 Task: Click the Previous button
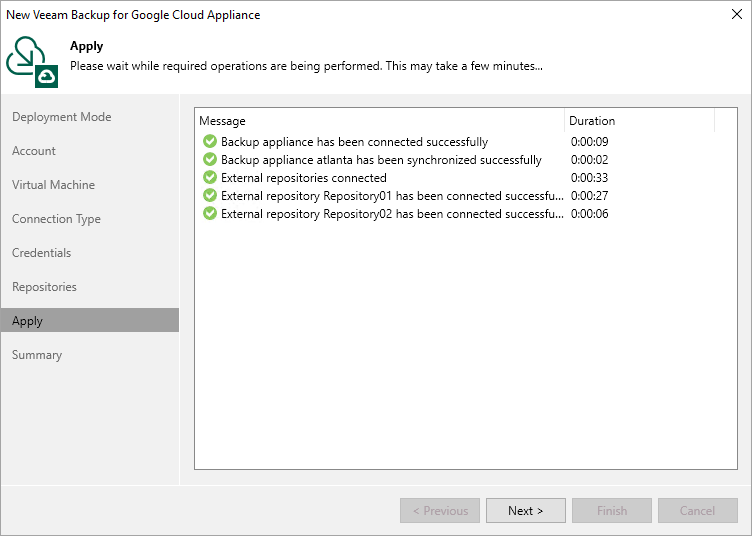pyautogui.click(x=440, y=511)
